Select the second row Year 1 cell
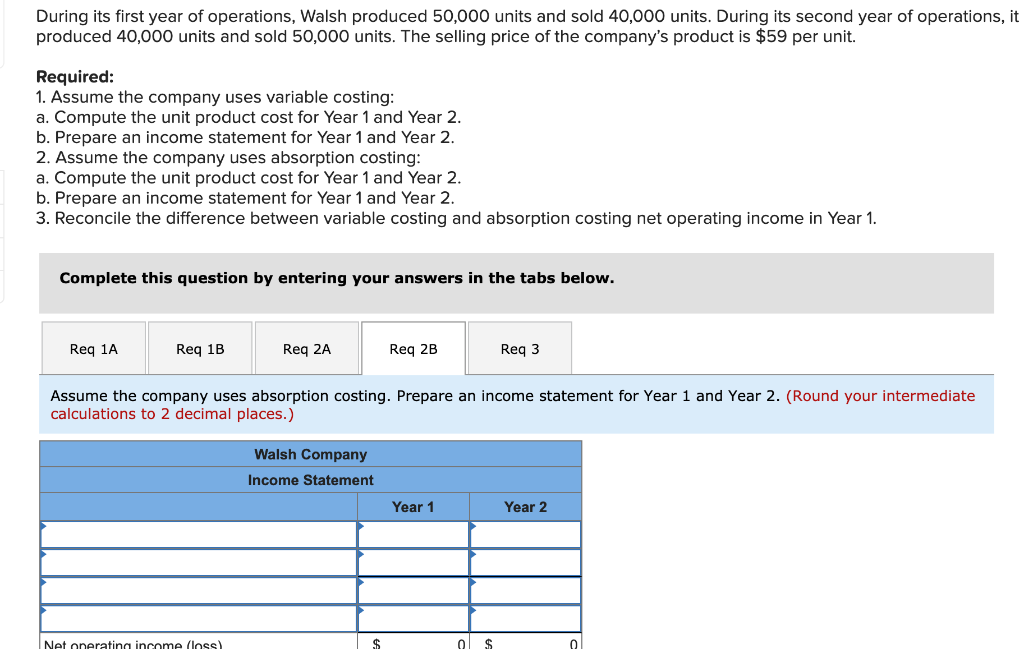 (x=412, y=562)
